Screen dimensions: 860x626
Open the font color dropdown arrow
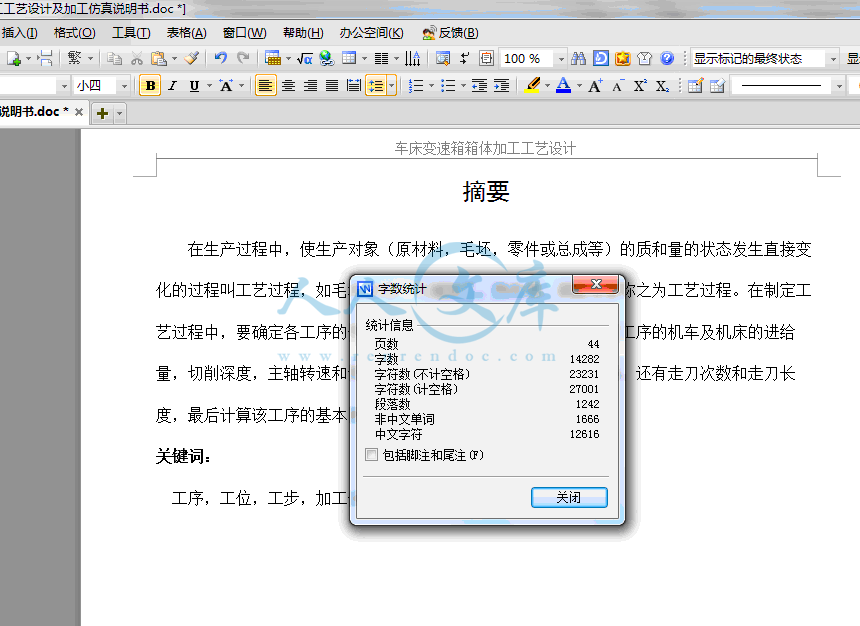click(x=579, y=86)
